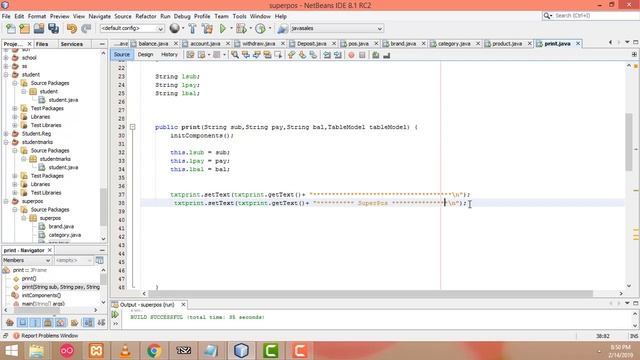Click the Undo toolbar icon
This screenshot has width=640, height=360.
pos(72,29)
